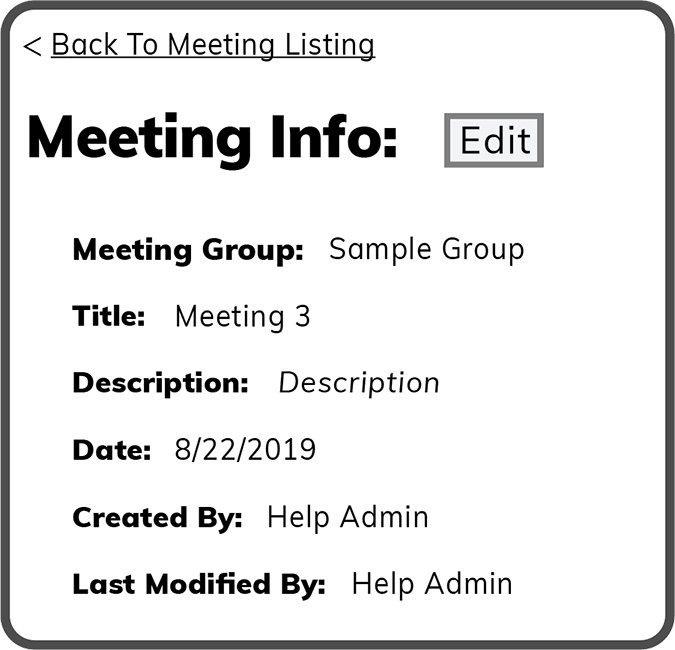Click 'Admin' in the Last Modified By value
This screenshot has height=650, width=675.
pyautogui.click(x=469, y=585)
